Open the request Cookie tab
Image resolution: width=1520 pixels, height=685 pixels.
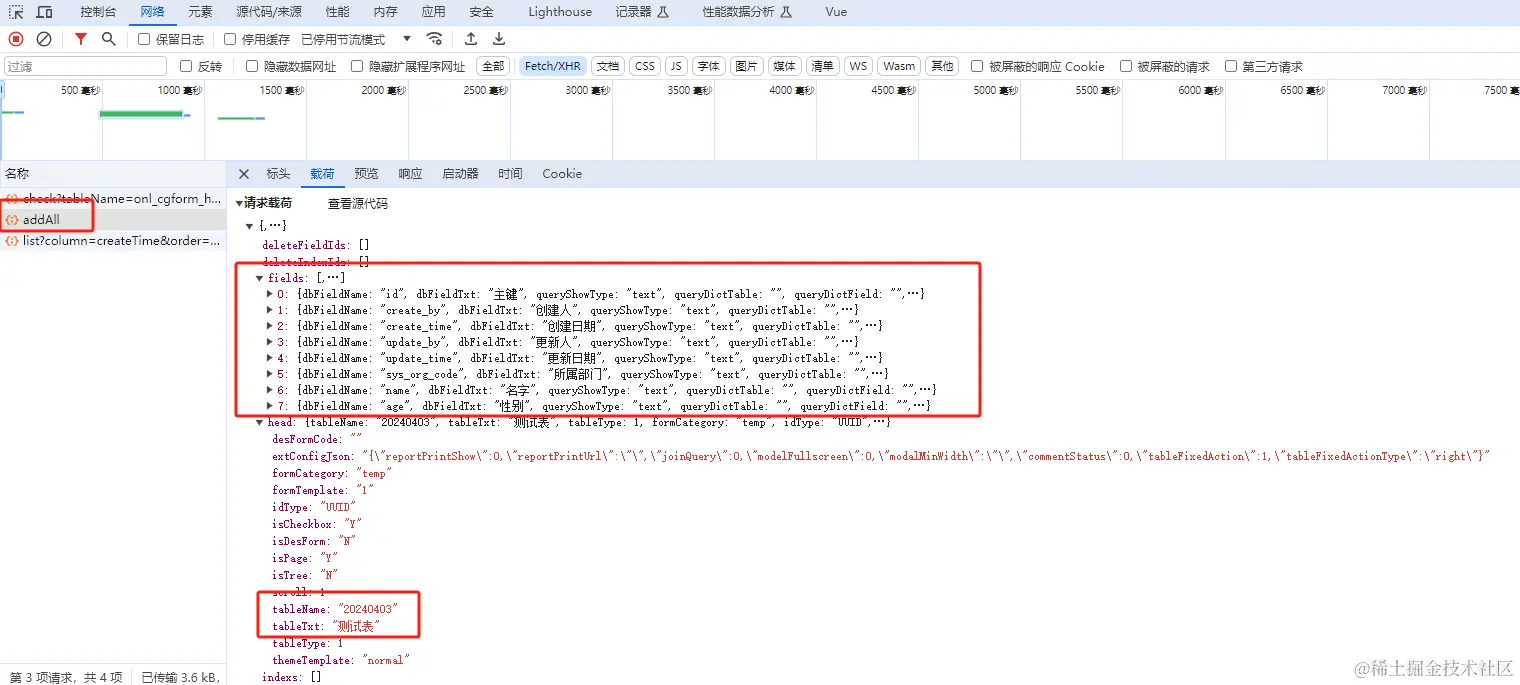coord(562,174)
